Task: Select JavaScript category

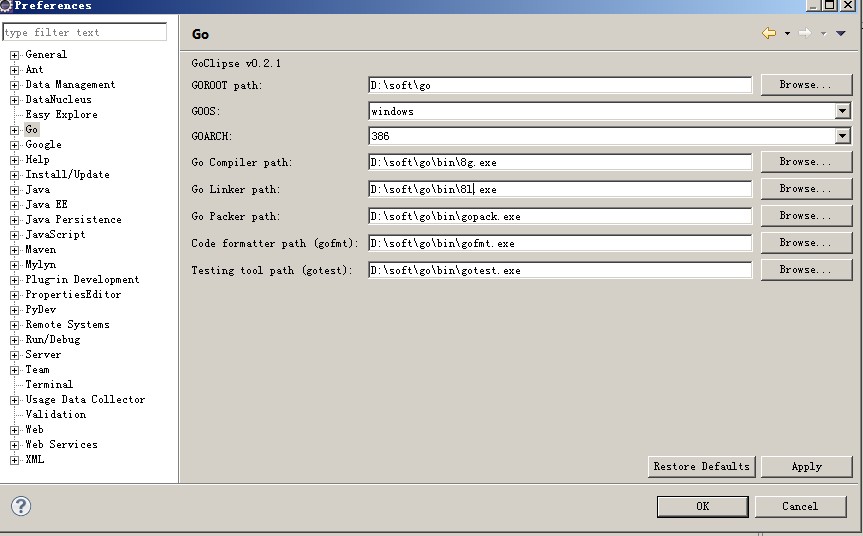Action: tap(55, 234)
